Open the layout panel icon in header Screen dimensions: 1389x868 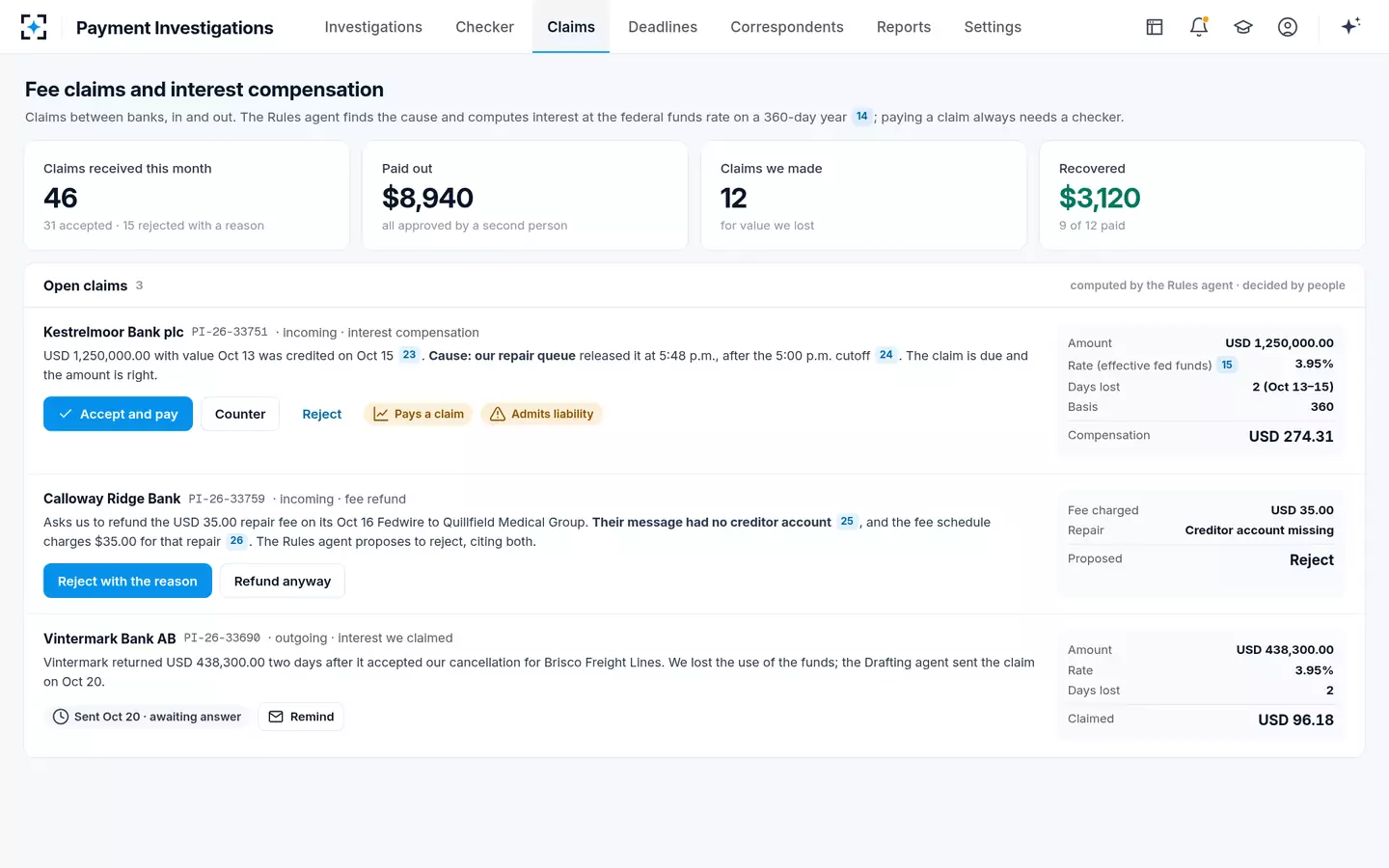1155,27
